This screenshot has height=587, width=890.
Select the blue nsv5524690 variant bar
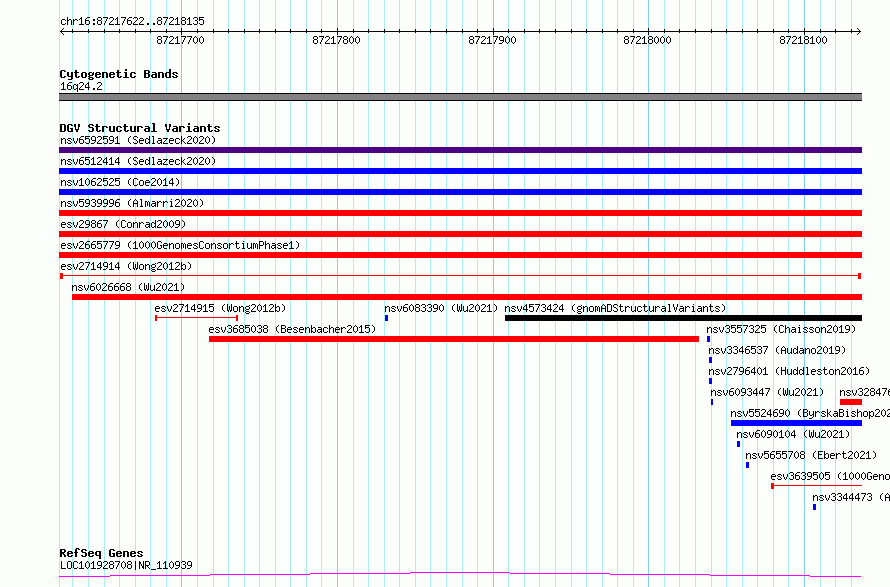pos(796,423)
